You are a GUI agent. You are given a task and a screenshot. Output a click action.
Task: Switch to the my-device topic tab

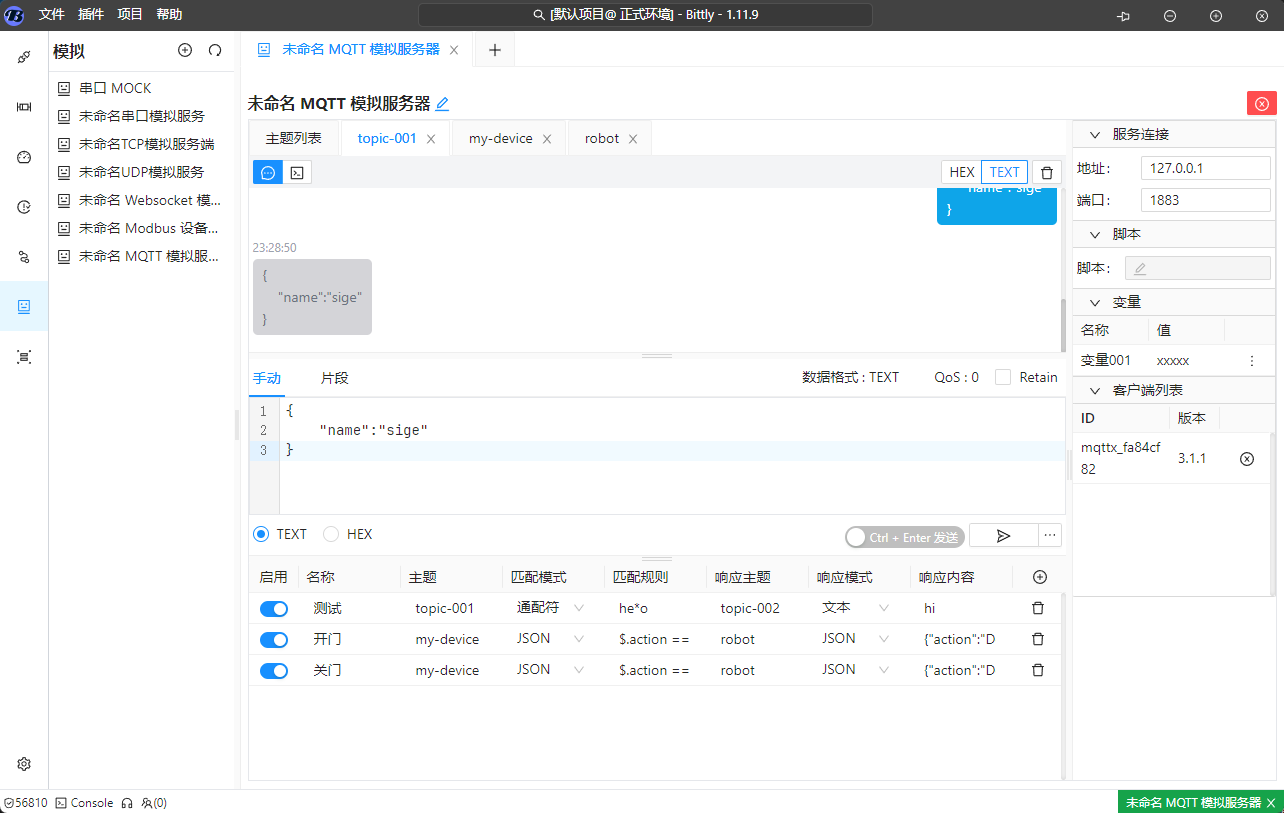coord(500,138)
